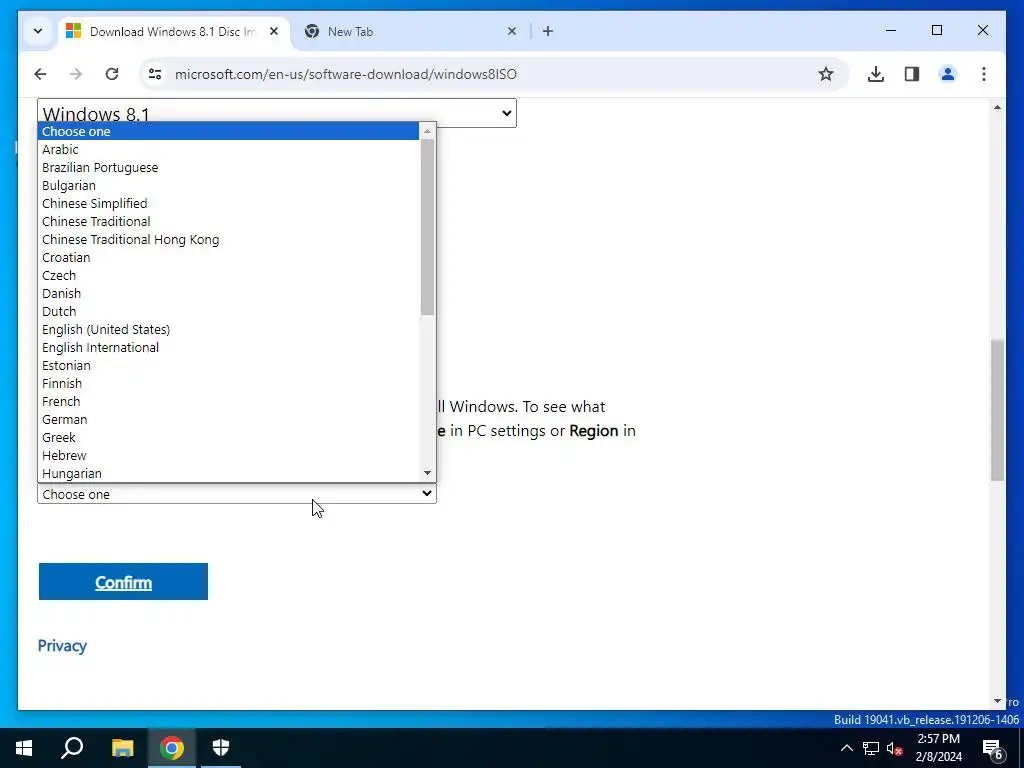Click the Confirm button

pyautogui.click(x=123, y=581)
